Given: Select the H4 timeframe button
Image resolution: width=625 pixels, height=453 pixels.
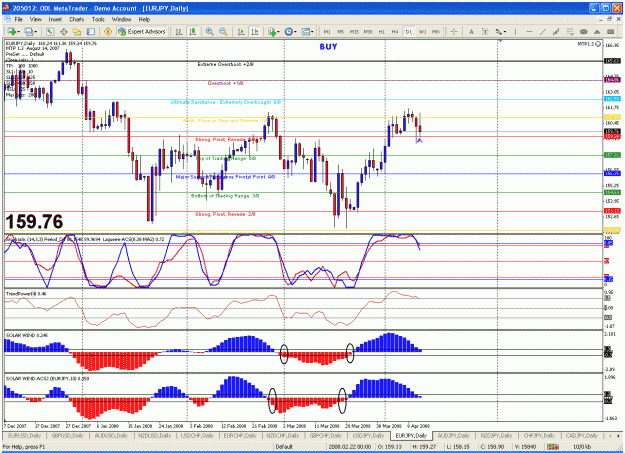Looking at the screenshot, I should tap(395, 32).
